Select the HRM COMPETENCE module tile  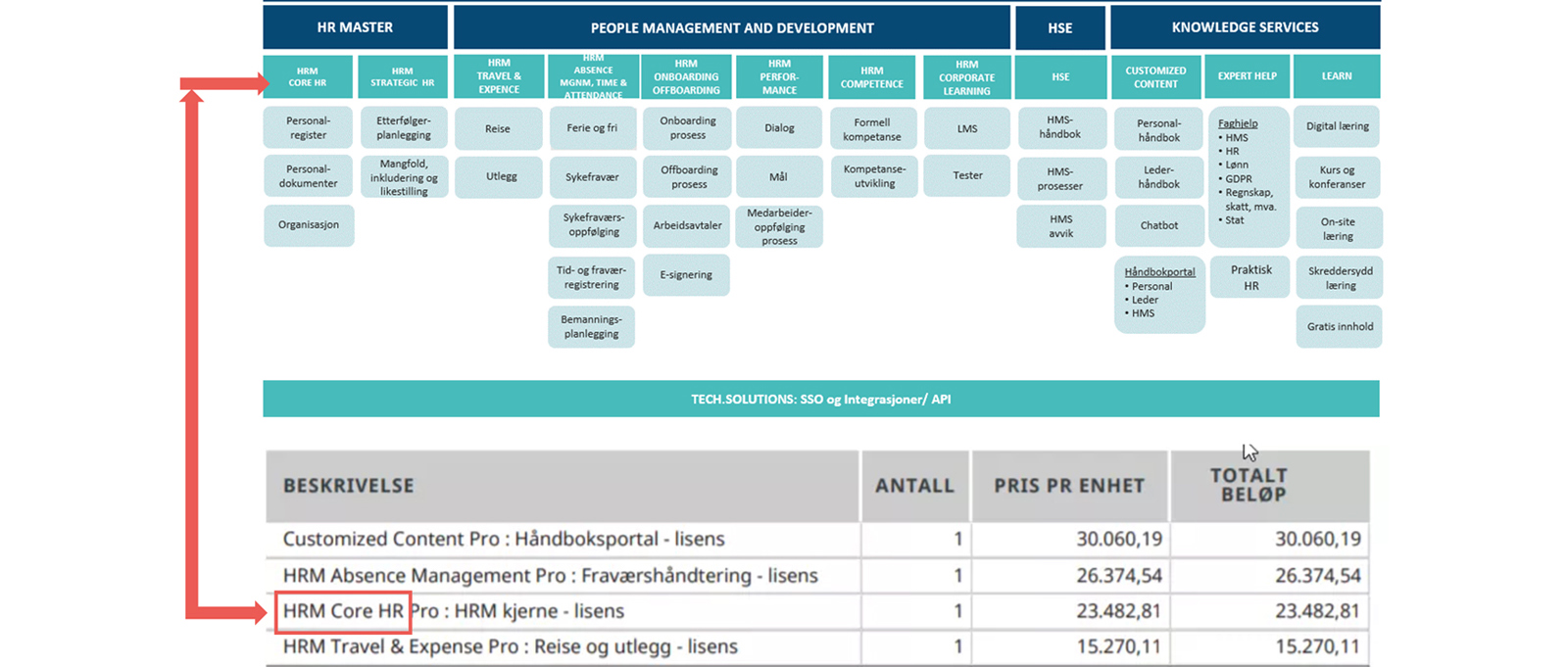click(871, 76)
